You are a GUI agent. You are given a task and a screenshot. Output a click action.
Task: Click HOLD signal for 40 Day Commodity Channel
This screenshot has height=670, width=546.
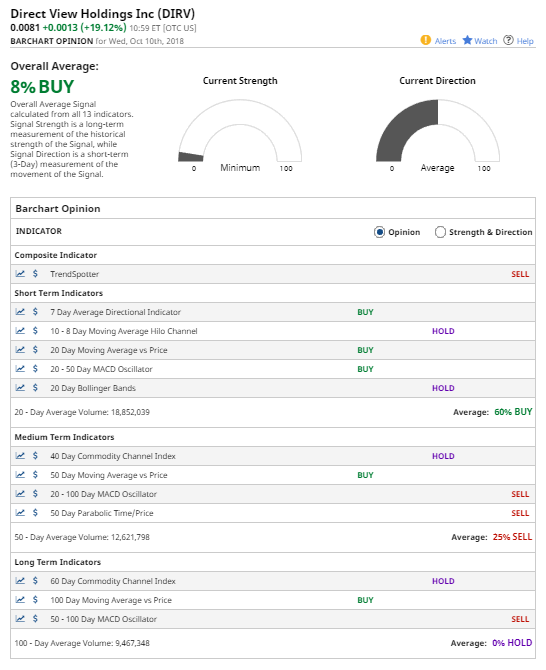click(443, 456)
